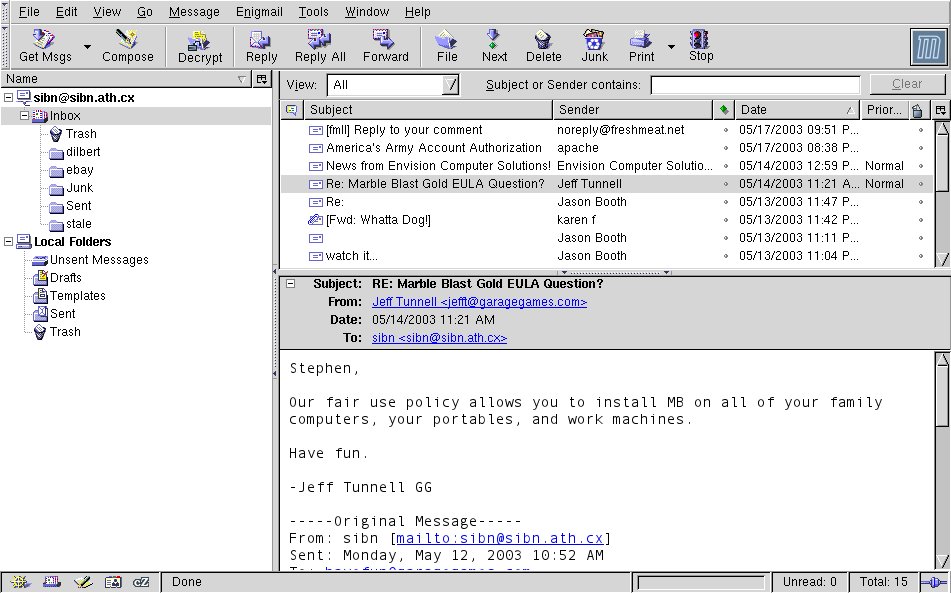Screen dimensions: 951x593
Task: Open the File menu
Action: click(x=29, y=12)
